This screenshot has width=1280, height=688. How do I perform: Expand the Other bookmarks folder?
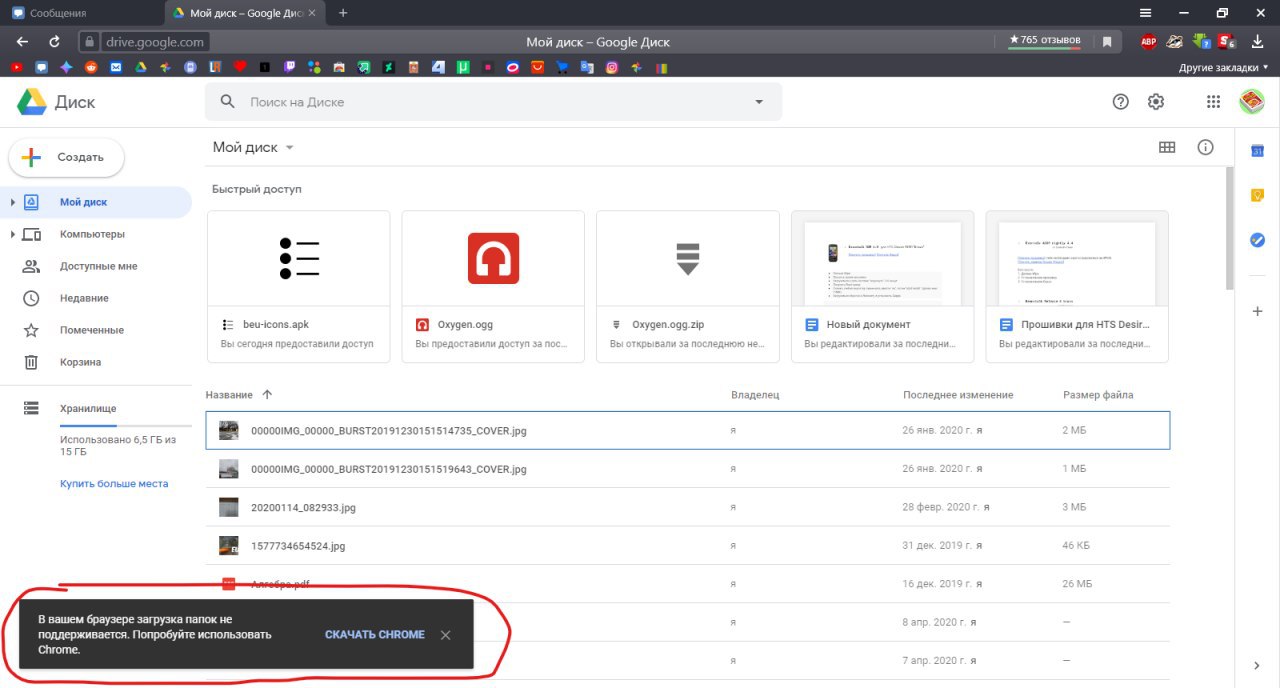pyautogui.click(x=1224, y=67)
